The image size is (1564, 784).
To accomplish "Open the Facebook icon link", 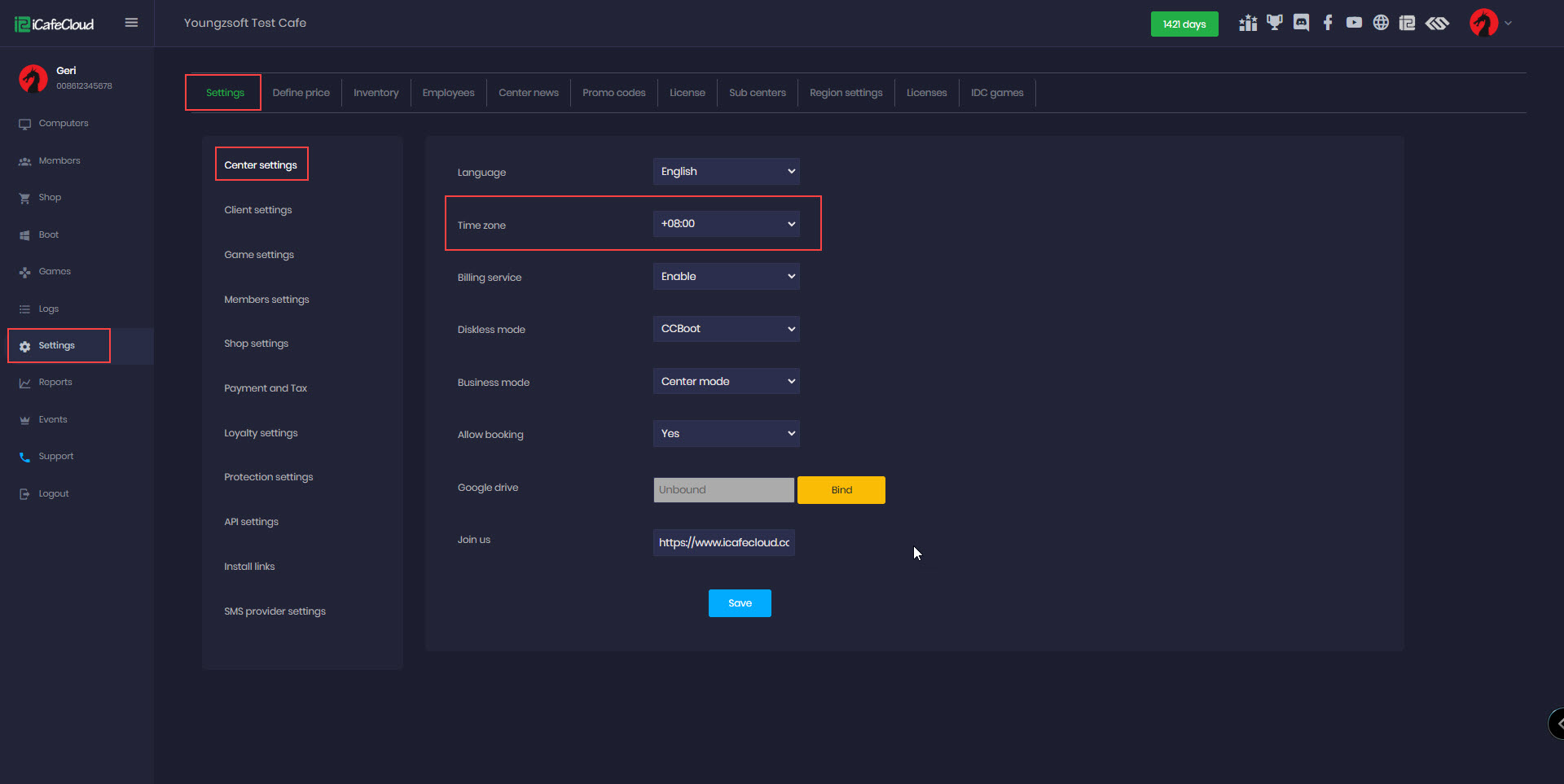I will pyautogui.click(x=1328, y=23).
